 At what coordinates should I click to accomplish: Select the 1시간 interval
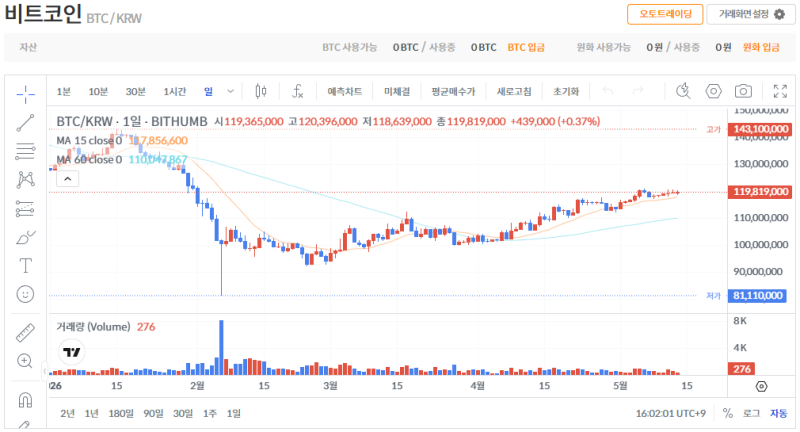coord(174,91)
